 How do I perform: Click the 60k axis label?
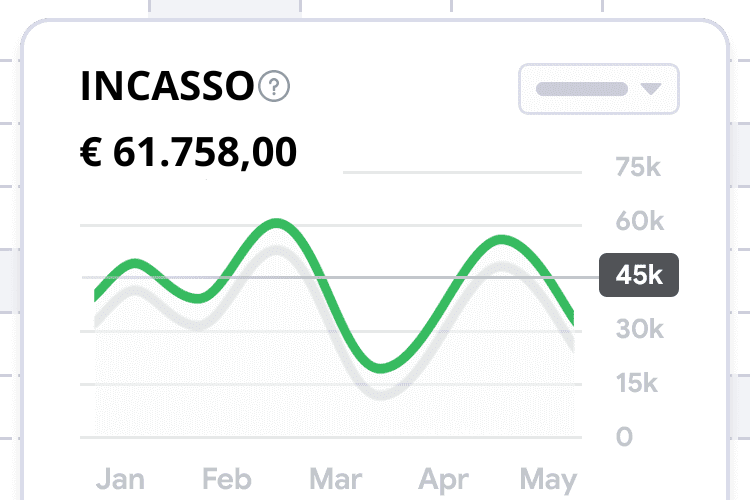(640, 221)
